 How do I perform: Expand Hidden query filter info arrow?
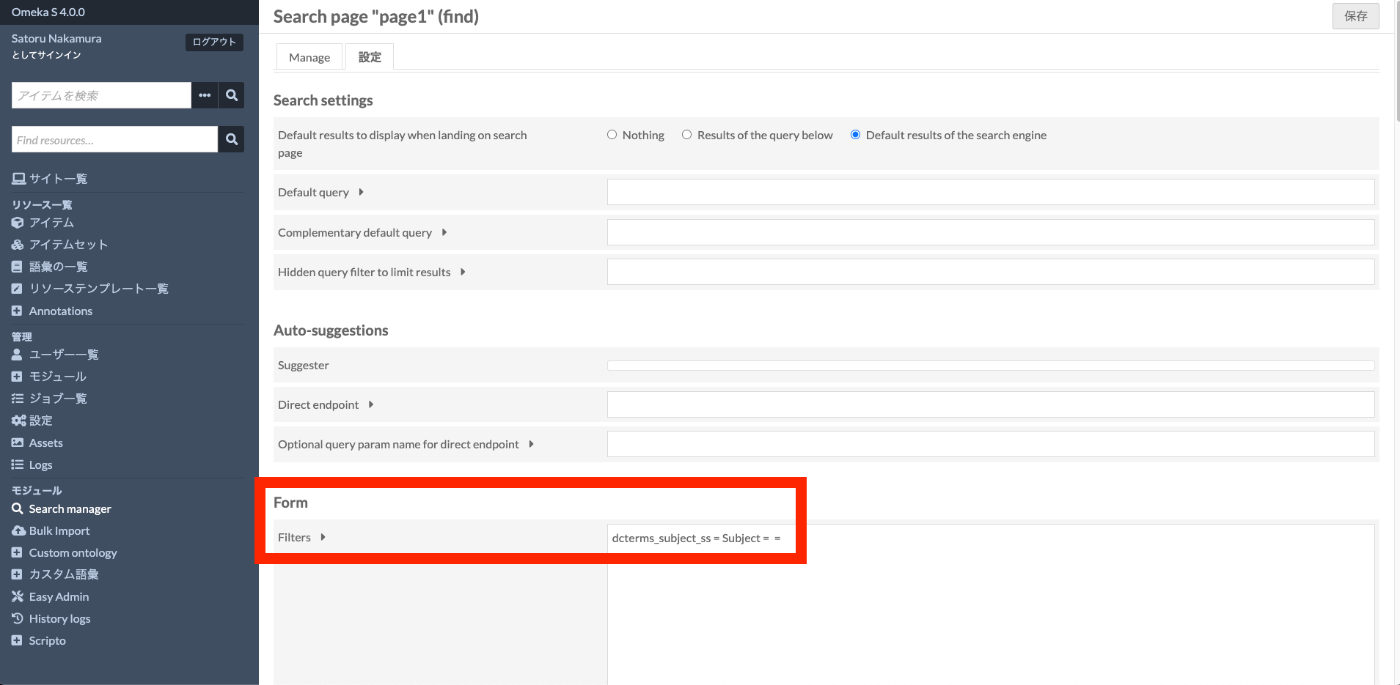[x=463, y=271]
